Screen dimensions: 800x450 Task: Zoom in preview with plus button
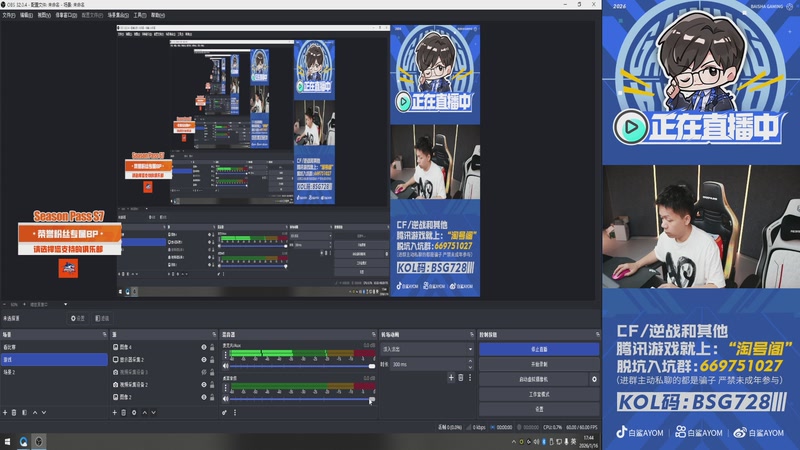pos(24,305)
